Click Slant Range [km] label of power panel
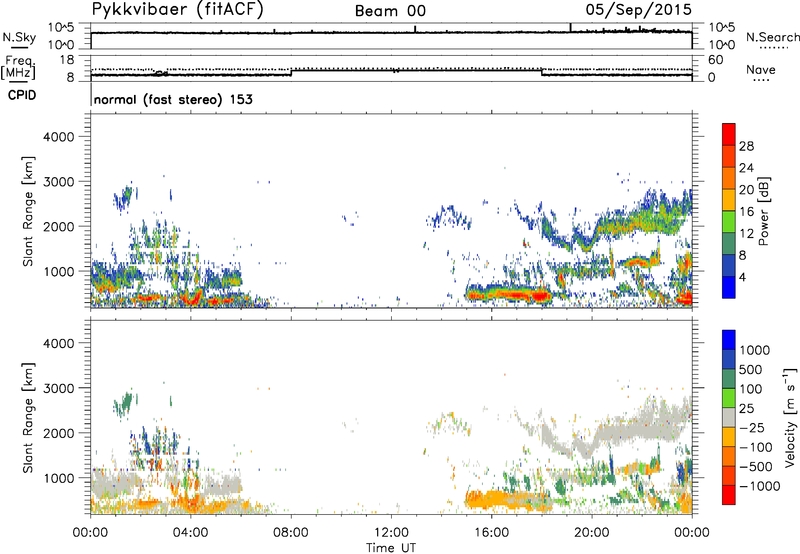 click(28, 211)
